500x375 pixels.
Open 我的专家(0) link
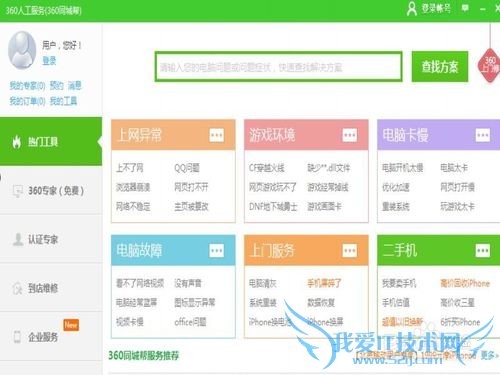27,86
